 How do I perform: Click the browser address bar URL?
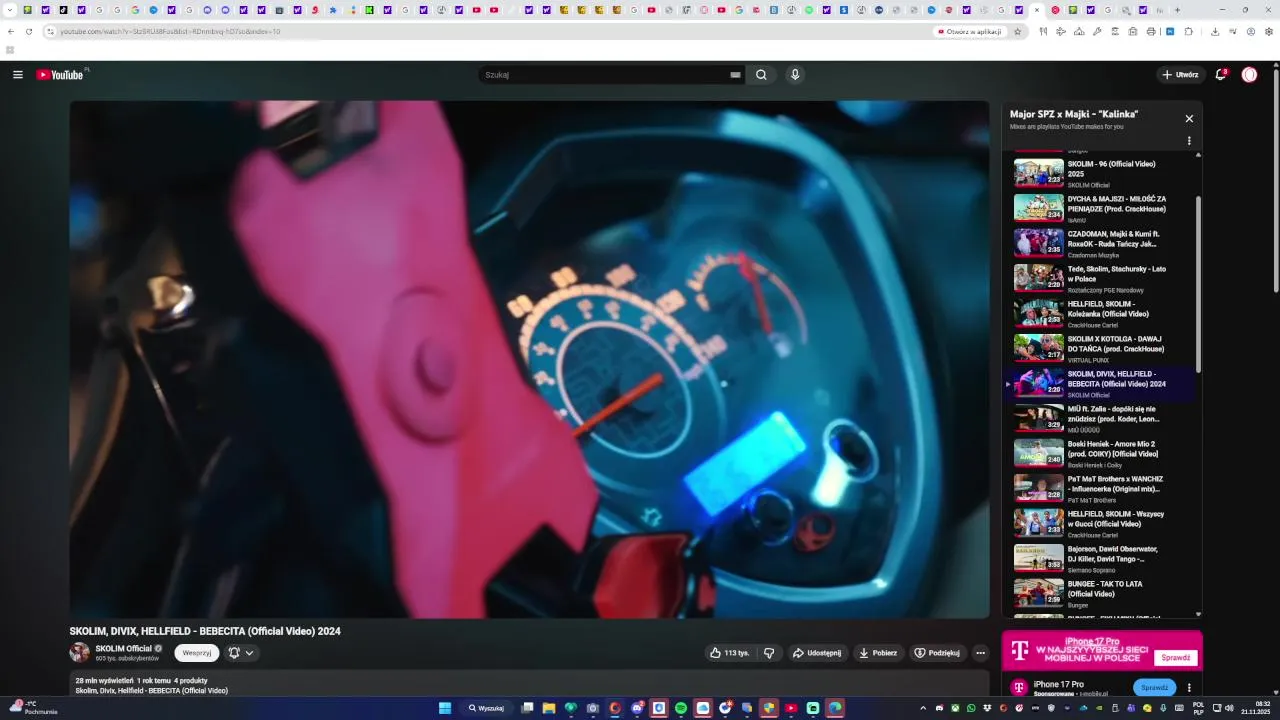point(170,32)
